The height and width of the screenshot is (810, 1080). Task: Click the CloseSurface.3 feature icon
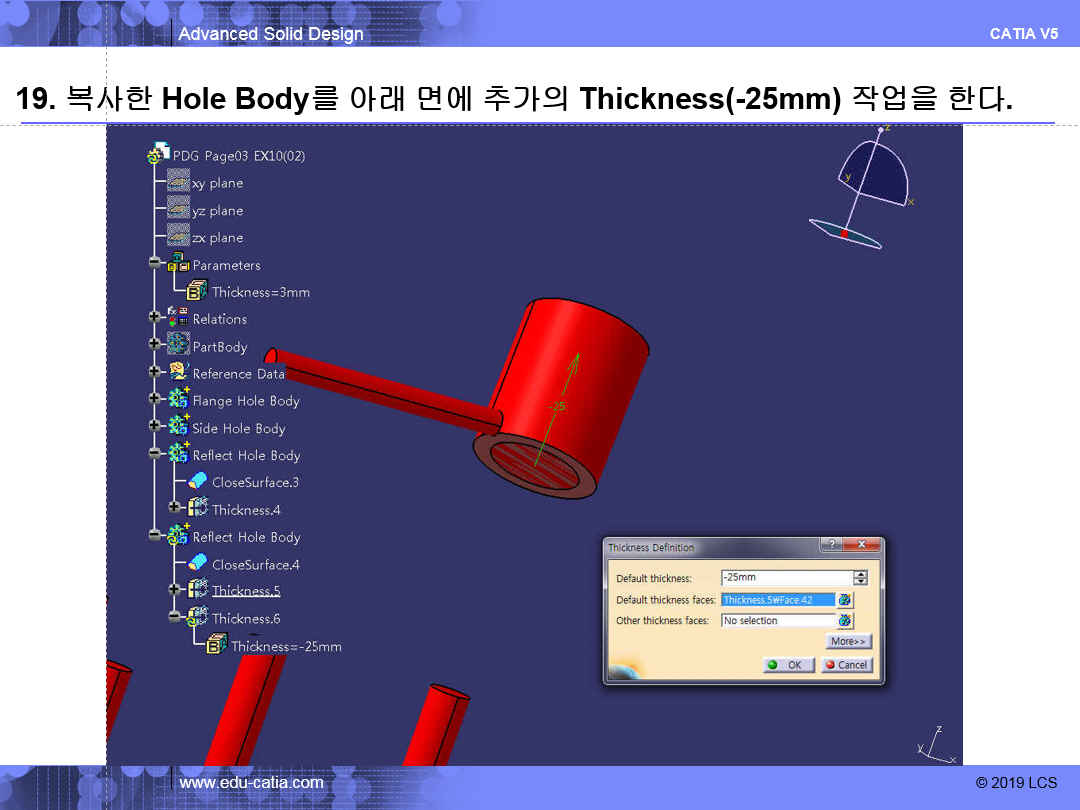198,482
